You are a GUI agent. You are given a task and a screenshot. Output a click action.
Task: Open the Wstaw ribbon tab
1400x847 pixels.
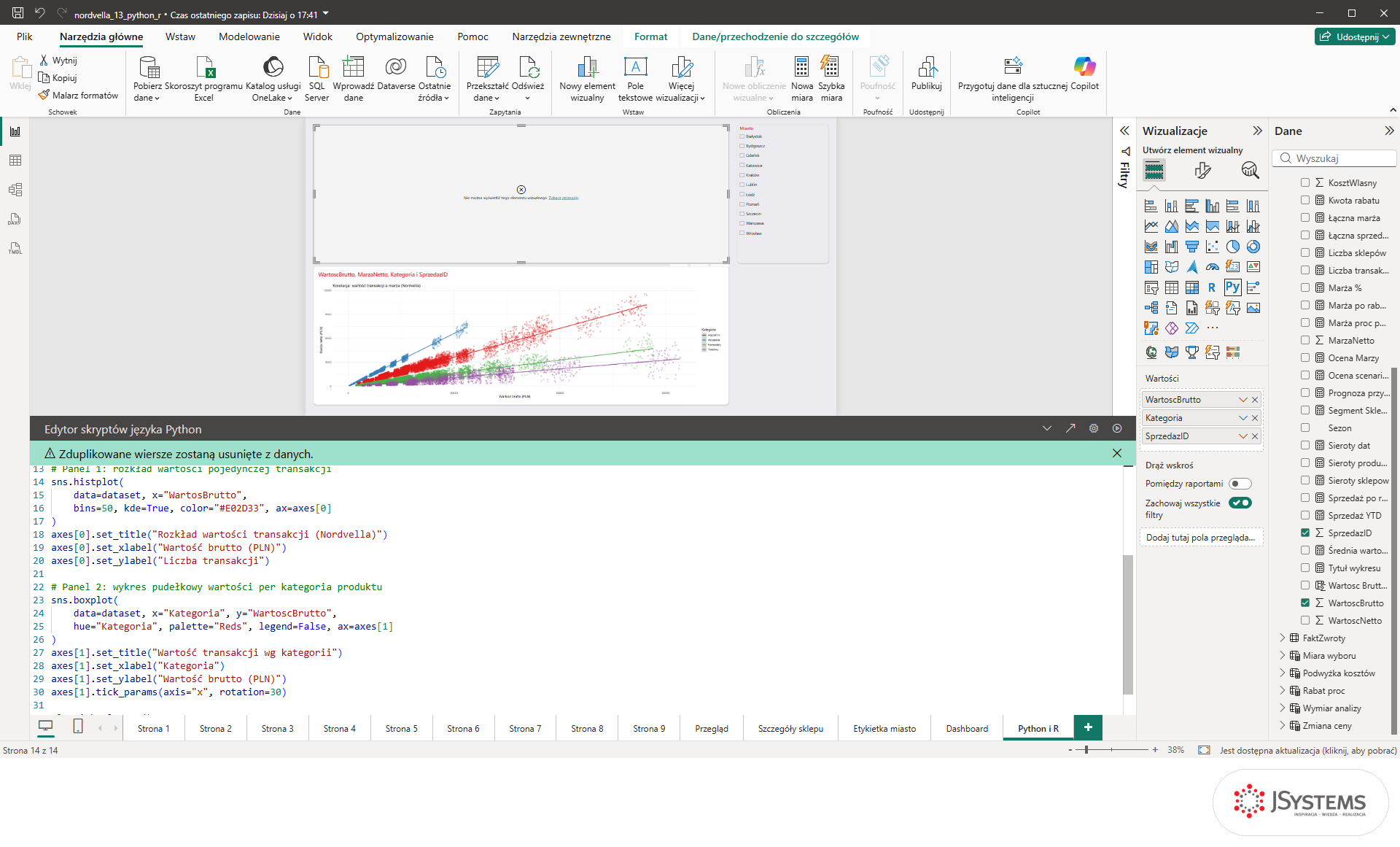(180, 36)
